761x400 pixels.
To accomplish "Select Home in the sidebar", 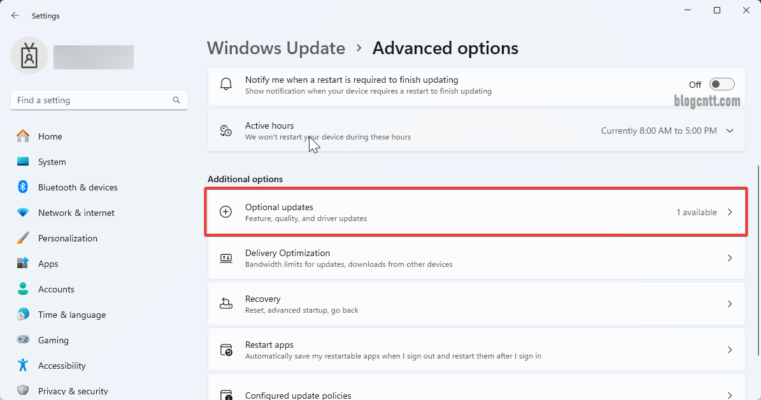I will click(50, 137).
